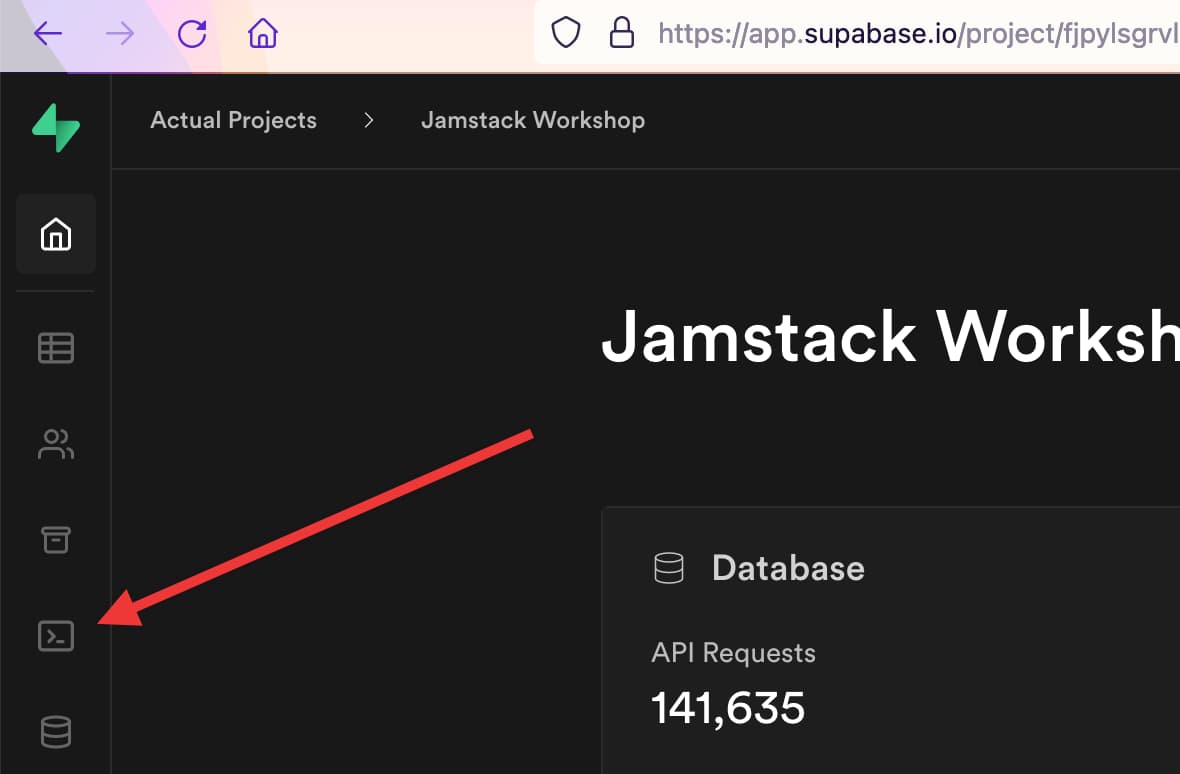The image size is (1180, 774).
Task: Open the browser home page icon
Action: (263, 33)
